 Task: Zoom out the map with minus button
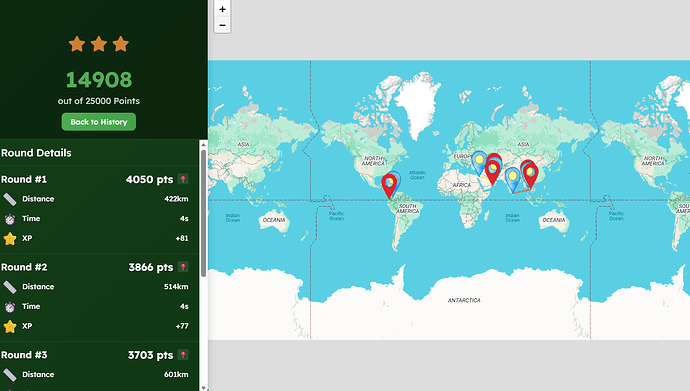pos(222,25)
